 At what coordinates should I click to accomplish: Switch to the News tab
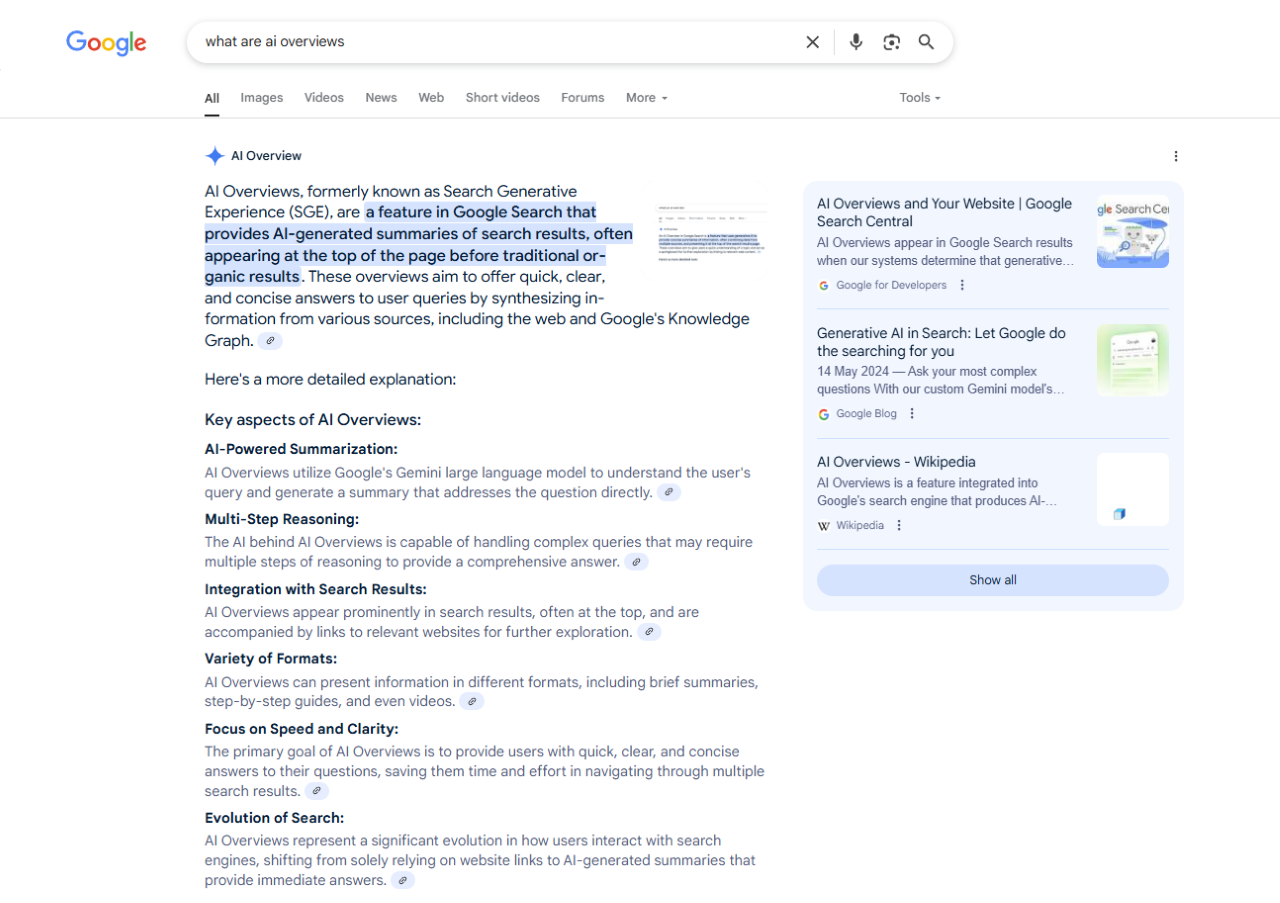tap(381, 98)
